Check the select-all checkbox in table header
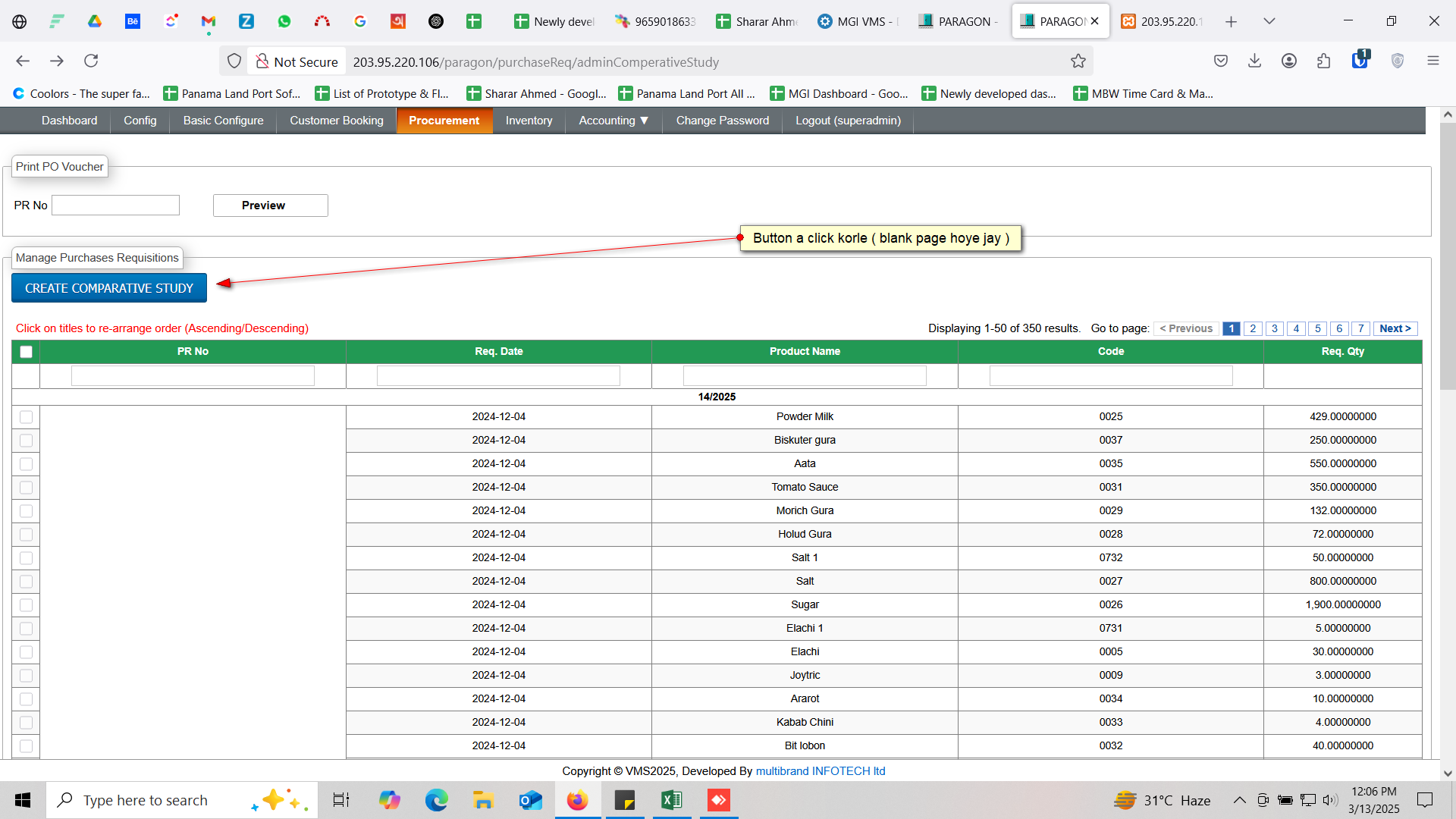The width and height of the screenshot is (1456, 819). pyautogui.click(x=26, y=351)
